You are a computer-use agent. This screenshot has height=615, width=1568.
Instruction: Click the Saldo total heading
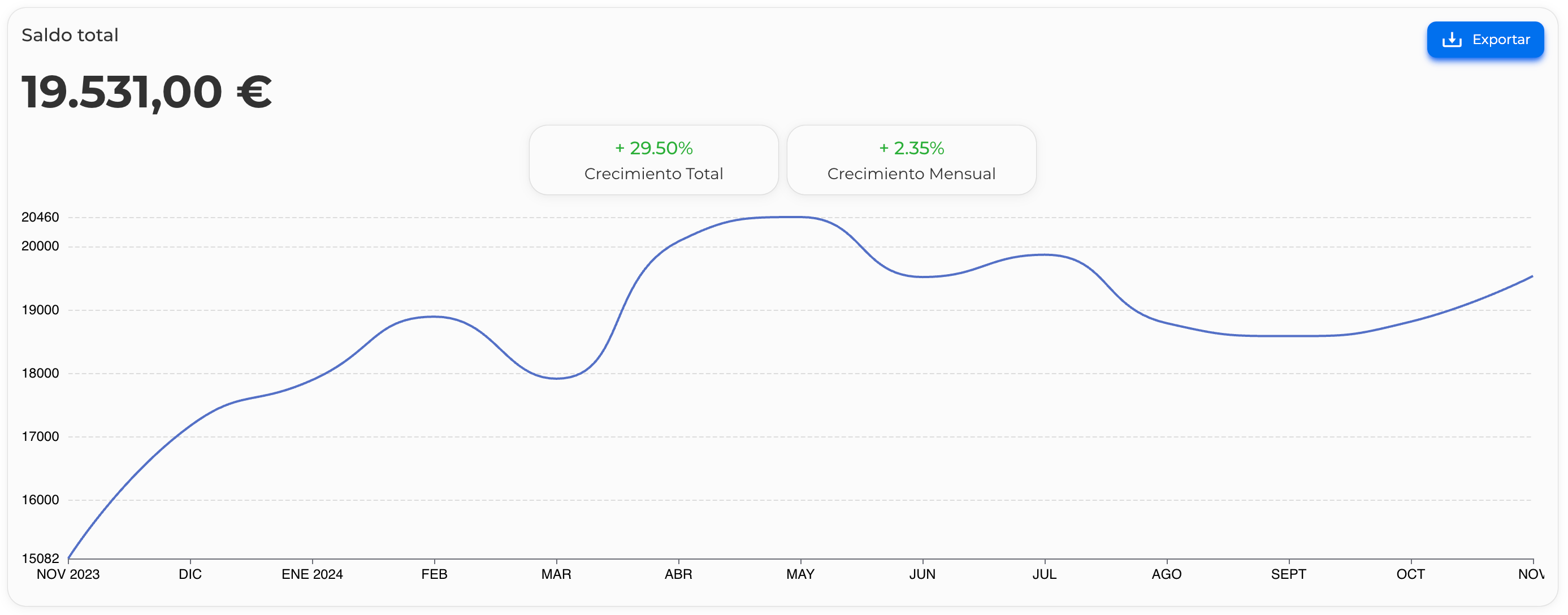[70, 35]
